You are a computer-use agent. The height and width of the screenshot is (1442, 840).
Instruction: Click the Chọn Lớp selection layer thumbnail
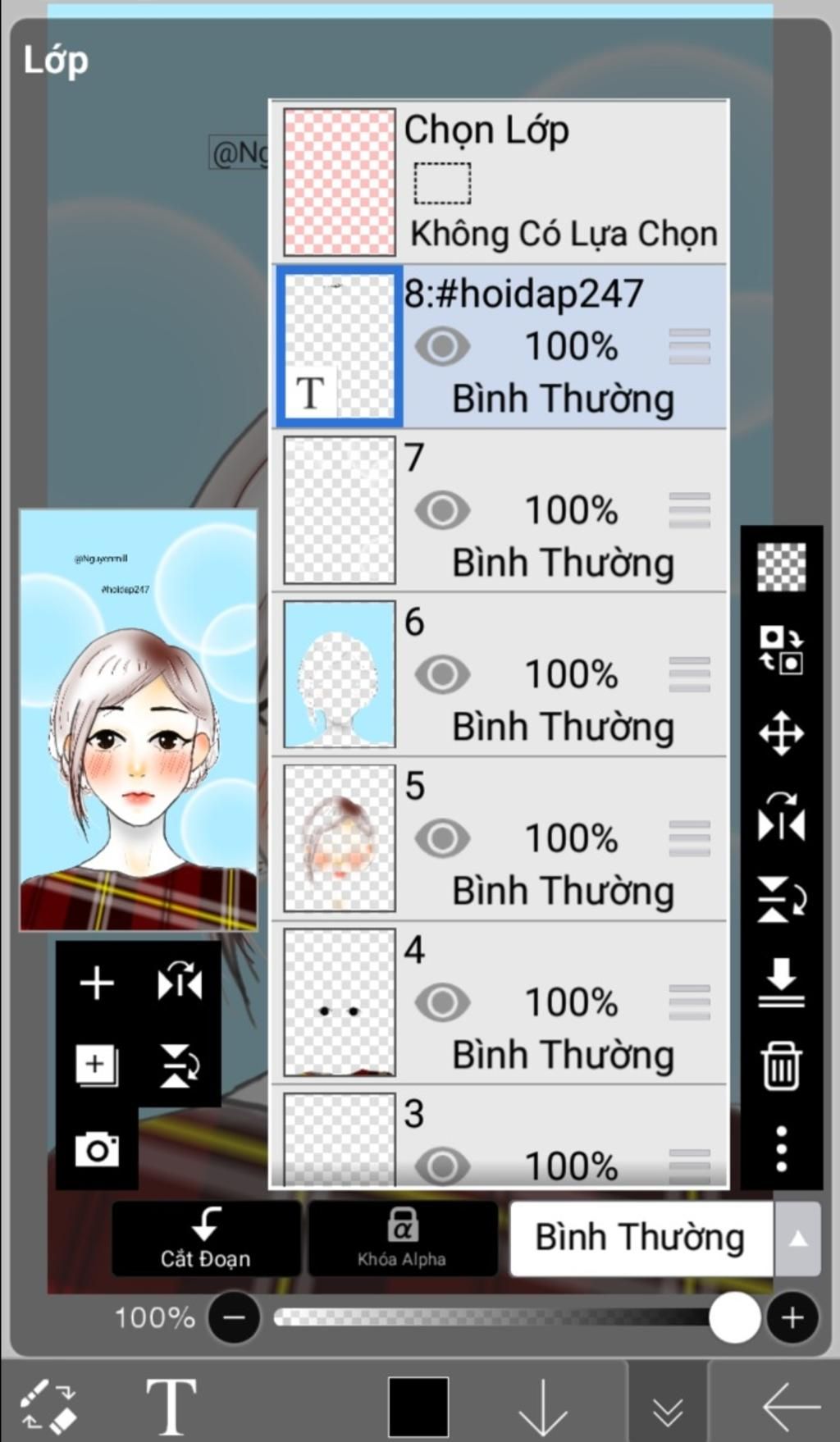tap(340, 182)
